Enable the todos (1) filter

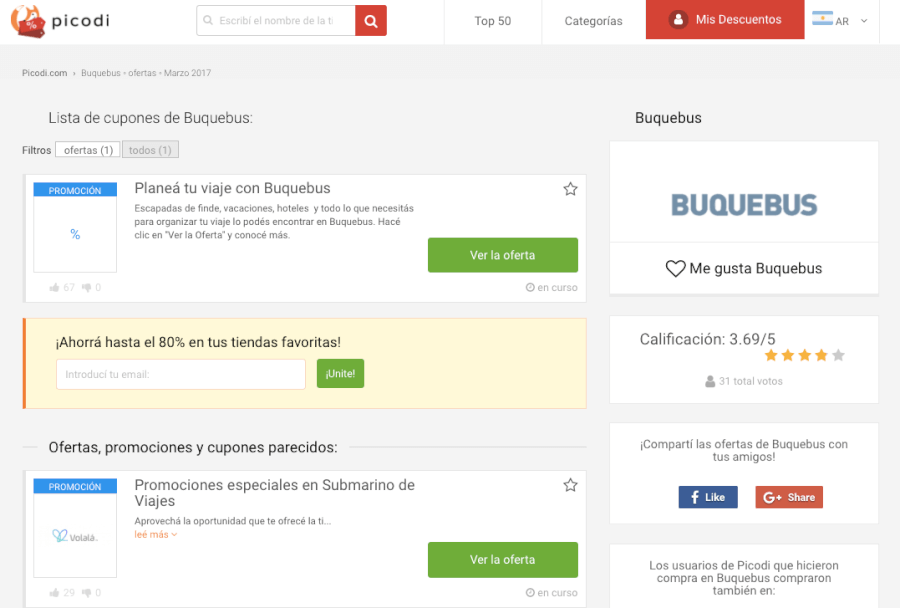coord(150,149)
